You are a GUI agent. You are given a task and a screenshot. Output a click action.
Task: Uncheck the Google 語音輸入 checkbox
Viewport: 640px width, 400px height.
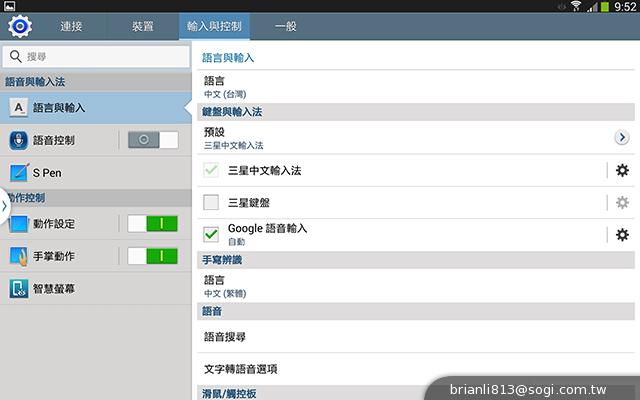pos(211,235)
